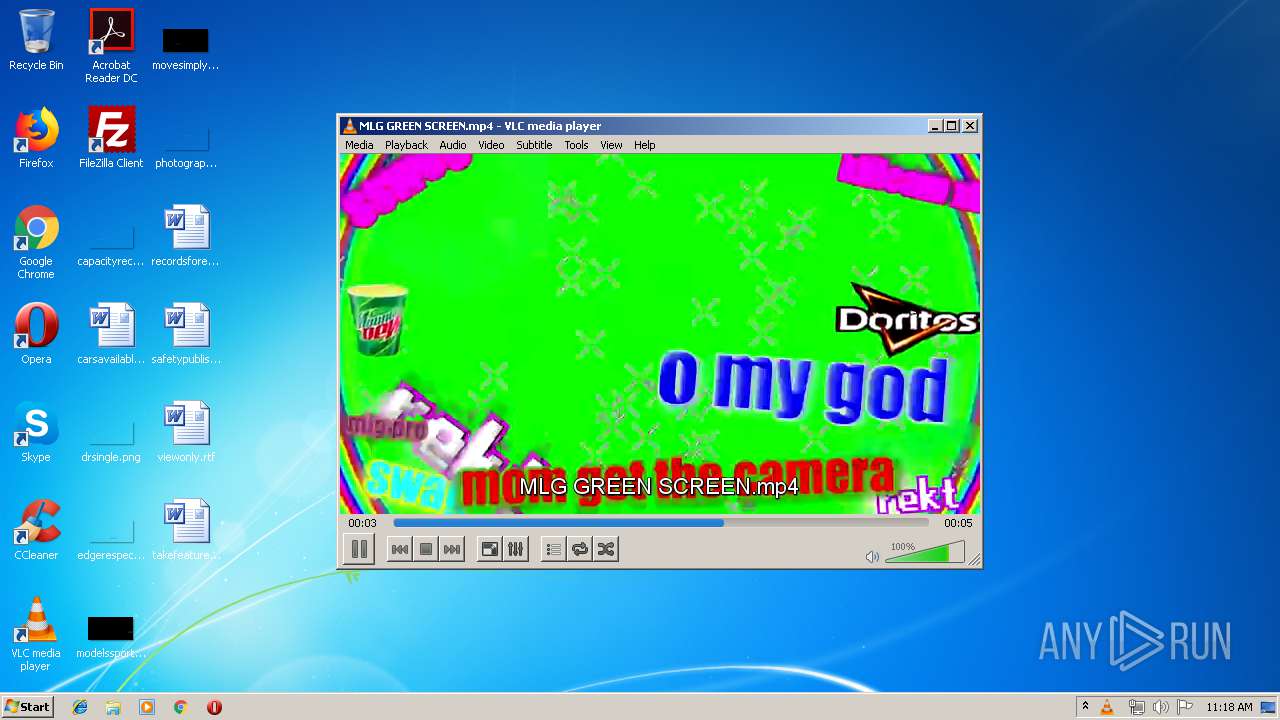Click the VLC cone icon in title bar
The width and height of the screenshot is (1280, 720).
click(x=349, y=126)
